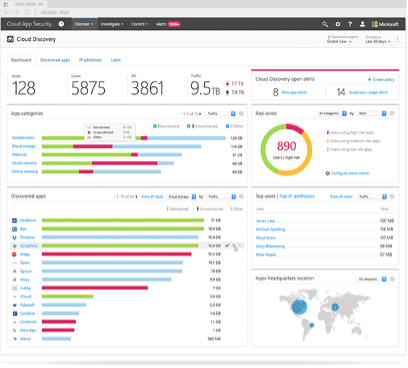Open Traffic dropdown in Top users panel
Screen dimensions: 408x368
(x=372, y=197)
